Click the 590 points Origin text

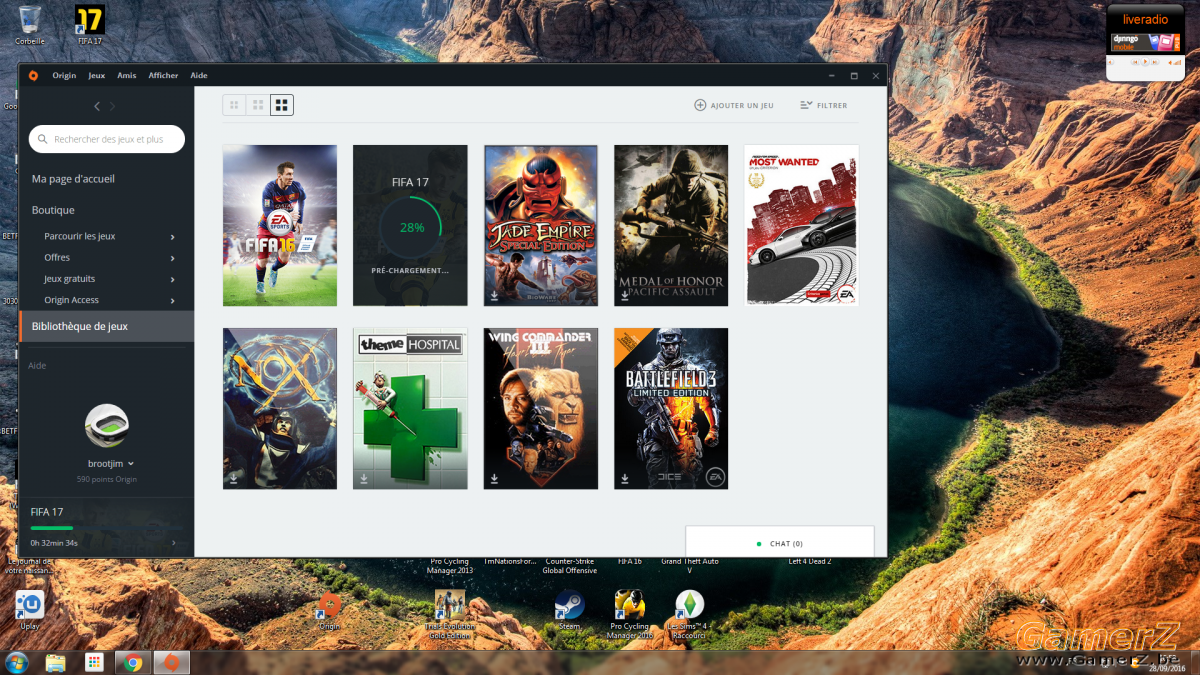(x=107, y=480)
